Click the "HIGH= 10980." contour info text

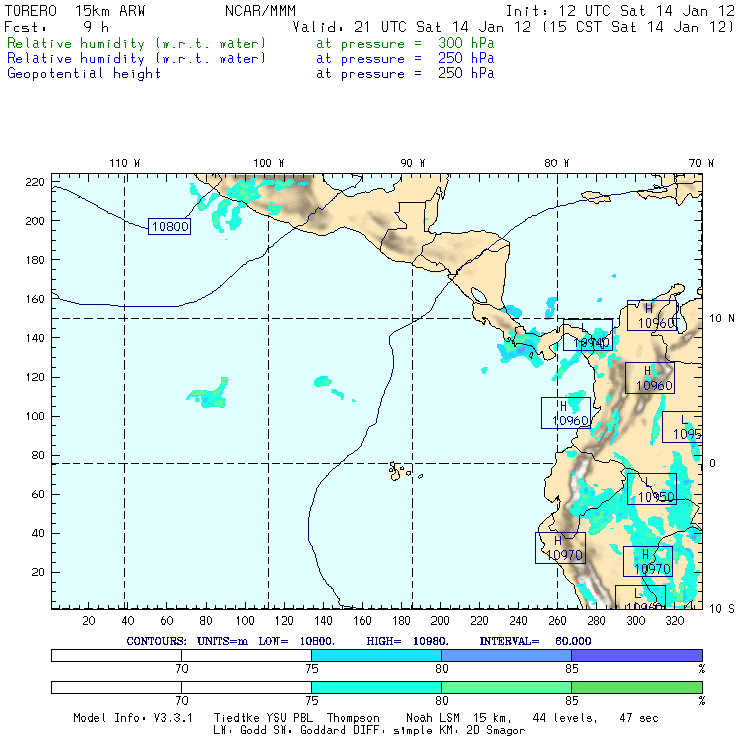[407, 641]
